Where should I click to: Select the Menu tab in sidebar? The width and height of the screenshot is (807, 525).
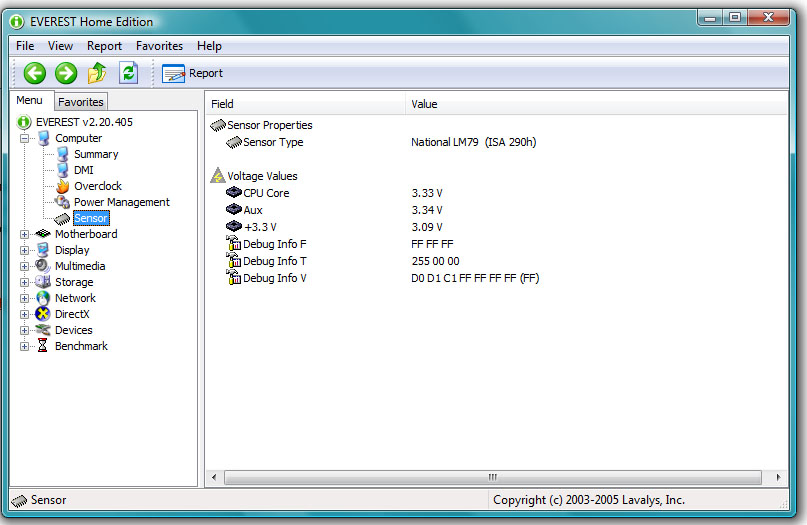click(29, 100)
